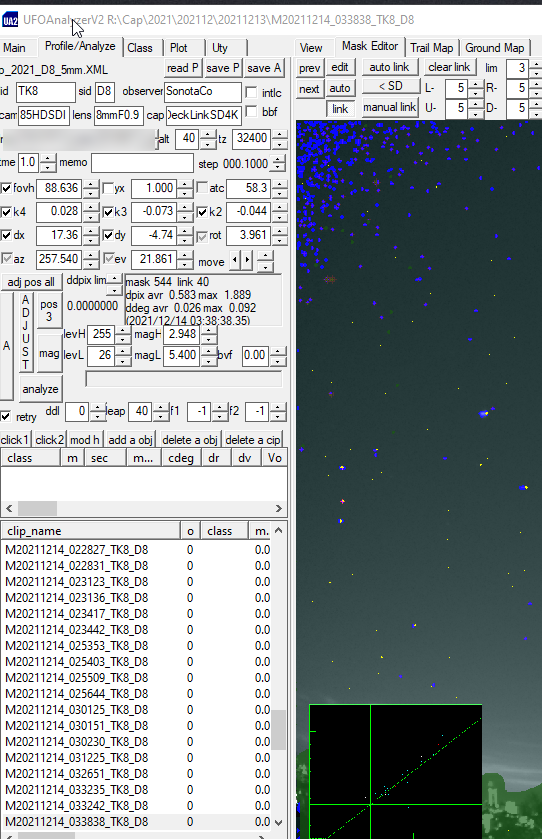The height and width of the screenshot is (839, 542).
Task: Click the save P button
Action: [223, 68]
